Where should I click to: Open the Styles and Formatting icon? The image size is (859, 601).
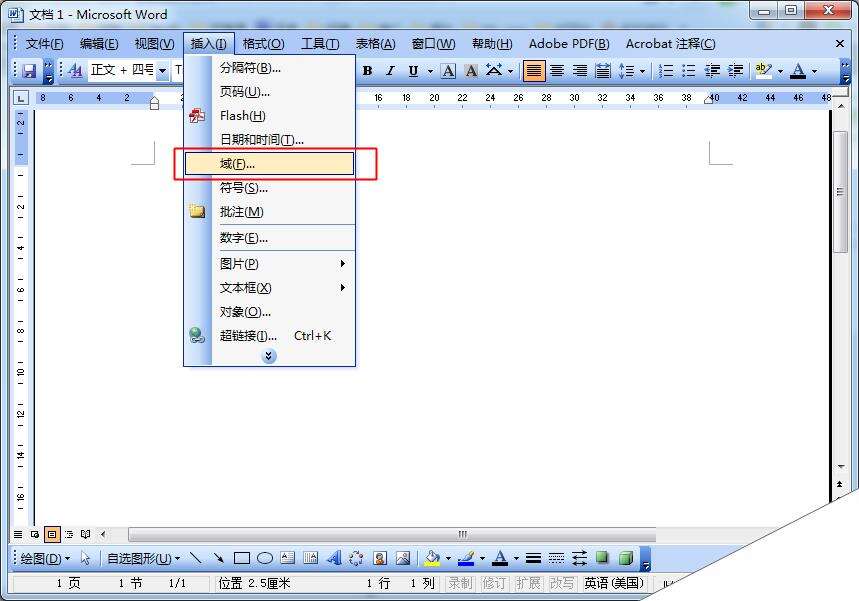point(76,71)
